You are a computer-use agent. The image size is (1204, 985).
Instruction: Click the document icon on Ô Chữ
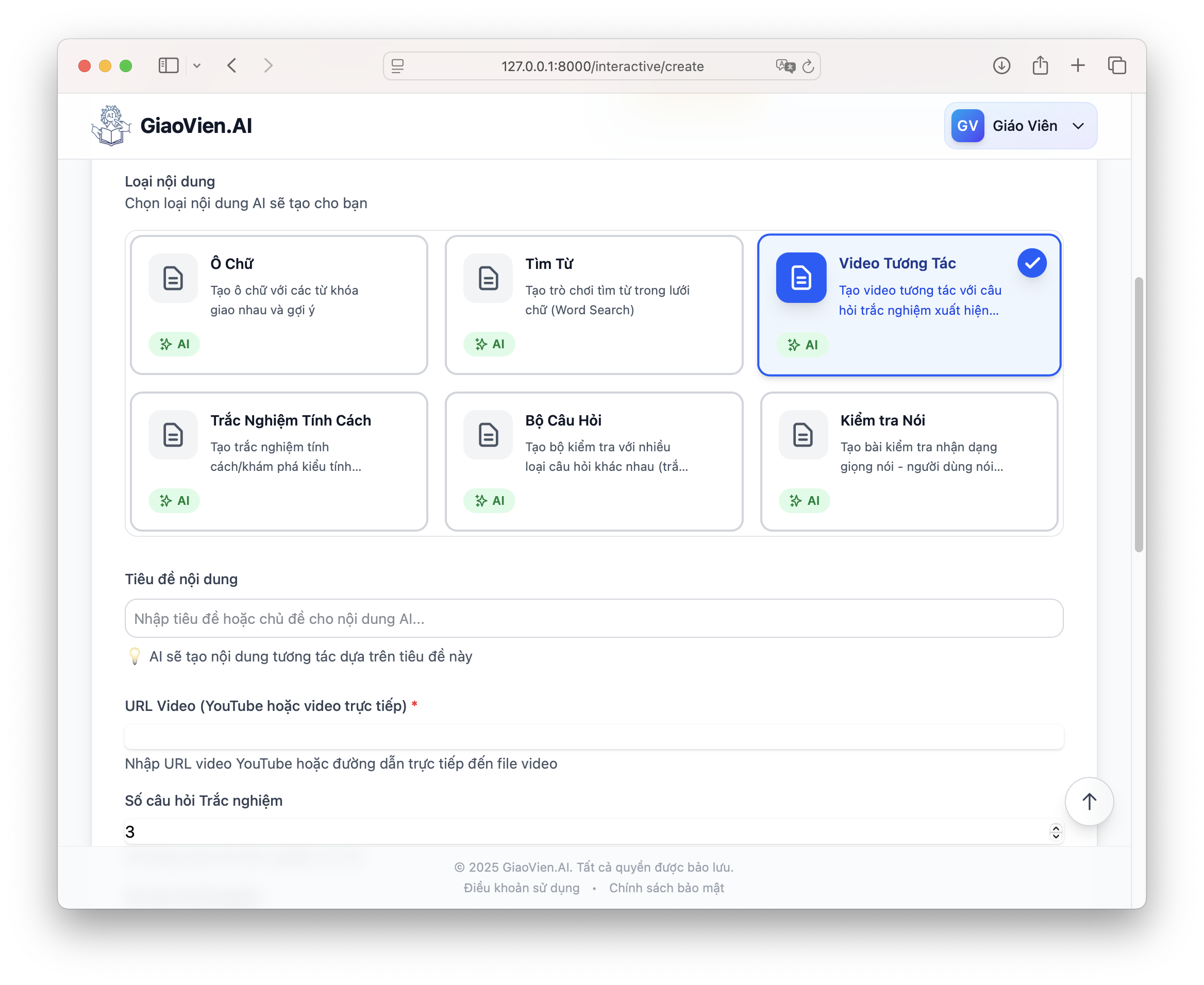coord(173,278)
